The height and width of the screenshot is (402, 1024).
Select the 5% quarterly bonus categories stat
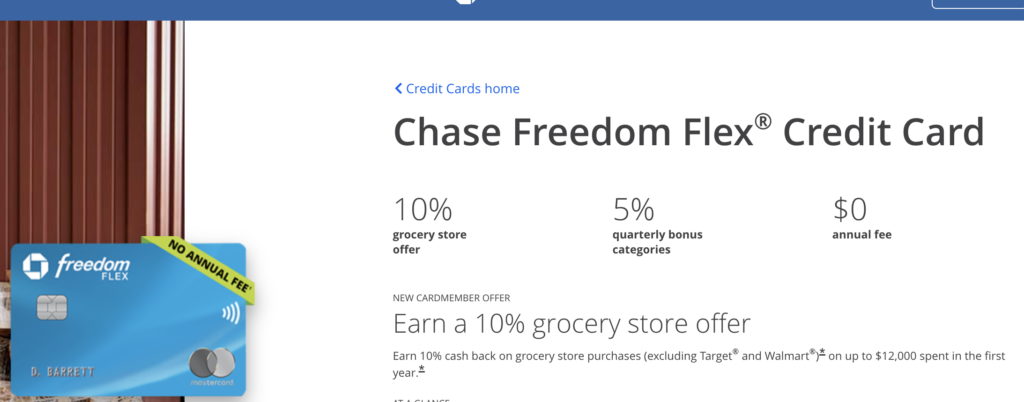[x=657, y=225]
